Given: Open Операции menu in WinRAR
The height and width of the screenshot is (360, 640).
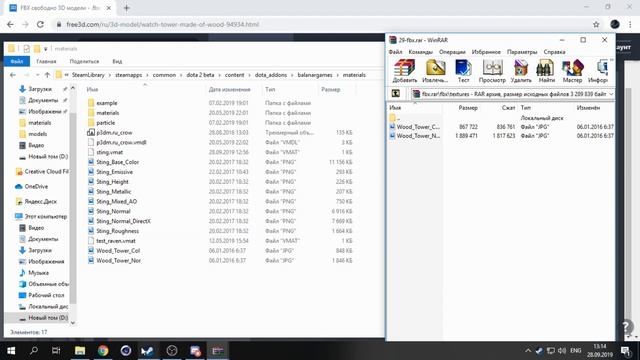Looking at the screenshot, I should 452,52.
